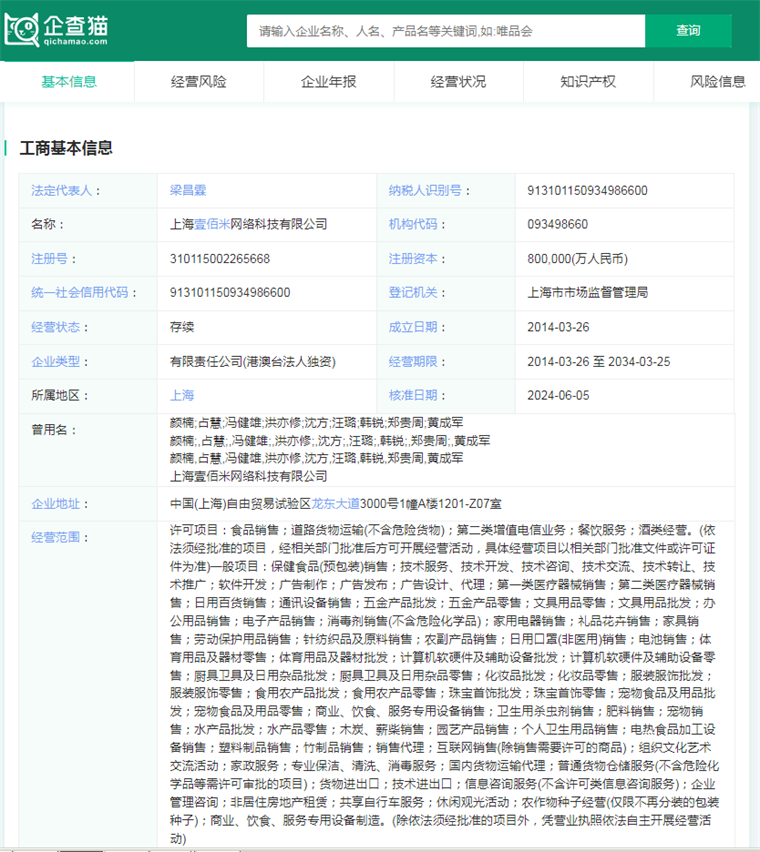Focus the company name search field
Image resolution: width=760 pixels, height=852 pixels.
[445, 31]
